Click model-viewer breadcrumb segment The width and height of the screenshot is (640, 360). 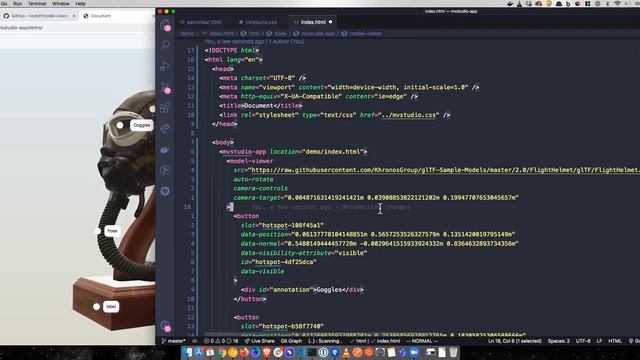point(362,33)
